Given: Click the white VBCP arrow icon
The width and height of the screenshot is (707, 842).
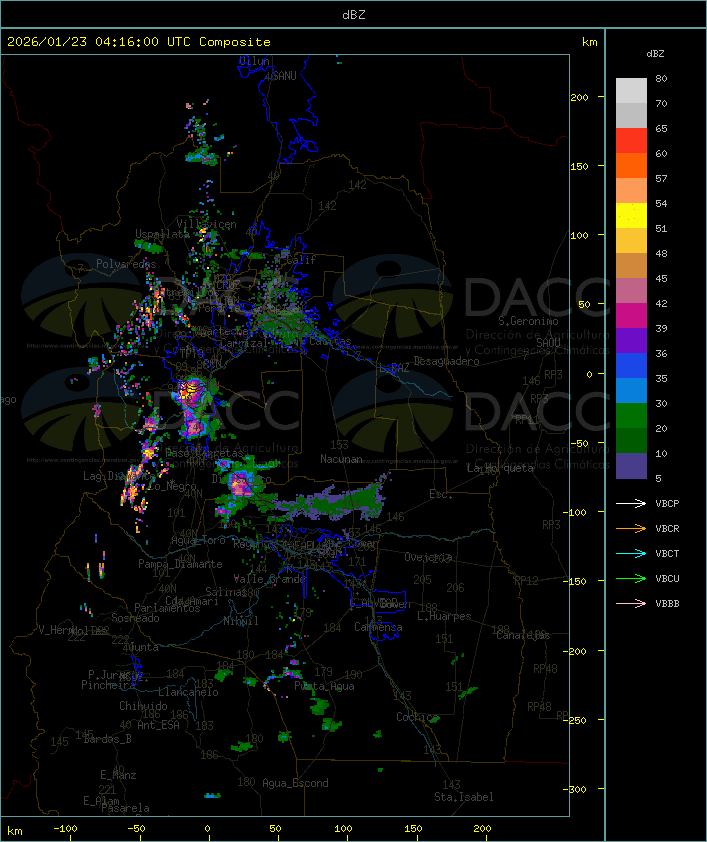Looking at the screenshot, I should point(631,503).
